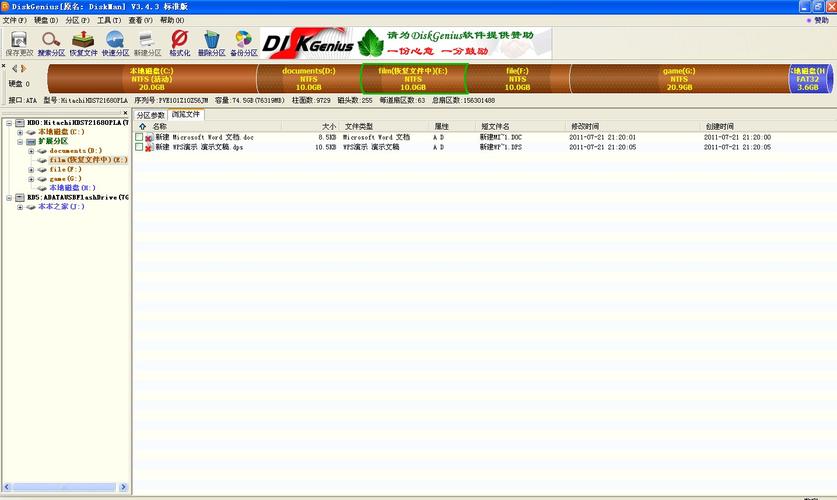
Task: Select 本本之家 (J:) in the tree
Action: pyautogui.click(x=61, y=207)
